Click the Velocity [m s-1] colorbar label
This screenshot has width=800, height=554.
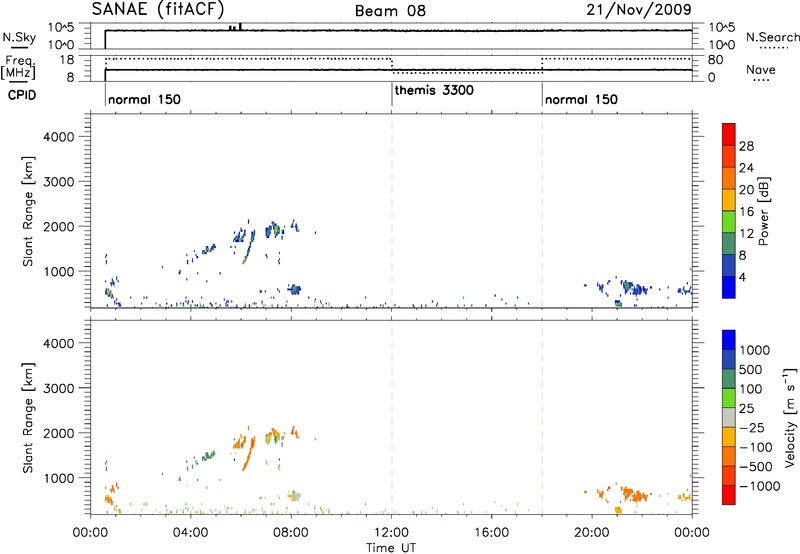pyautogui.click(x=790, y=417)
